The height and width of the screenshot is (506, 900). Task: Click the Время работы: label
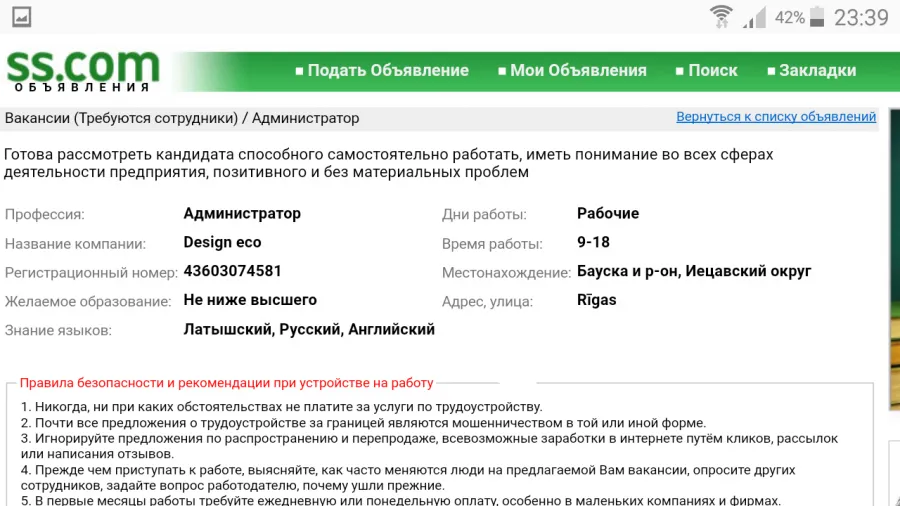(x=492, y=244)
